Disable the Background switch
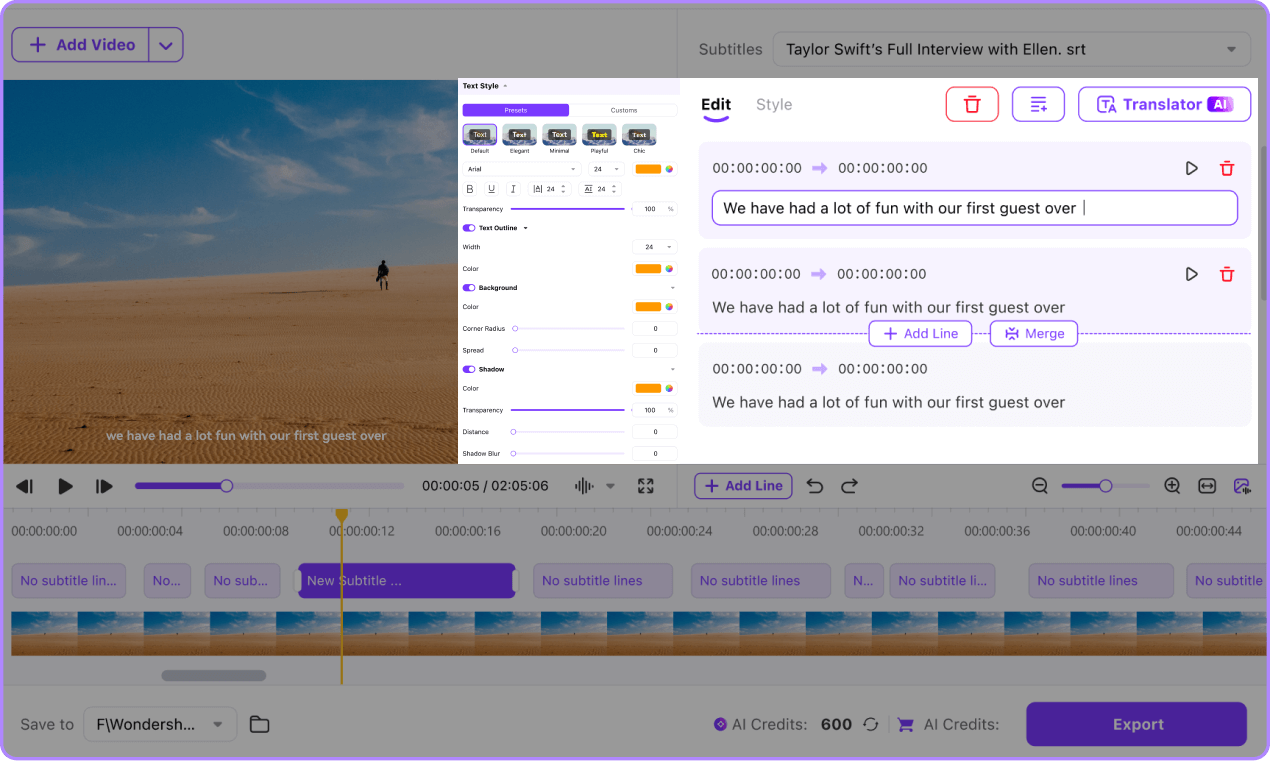 pyautogui.click(x=468, y=288)
